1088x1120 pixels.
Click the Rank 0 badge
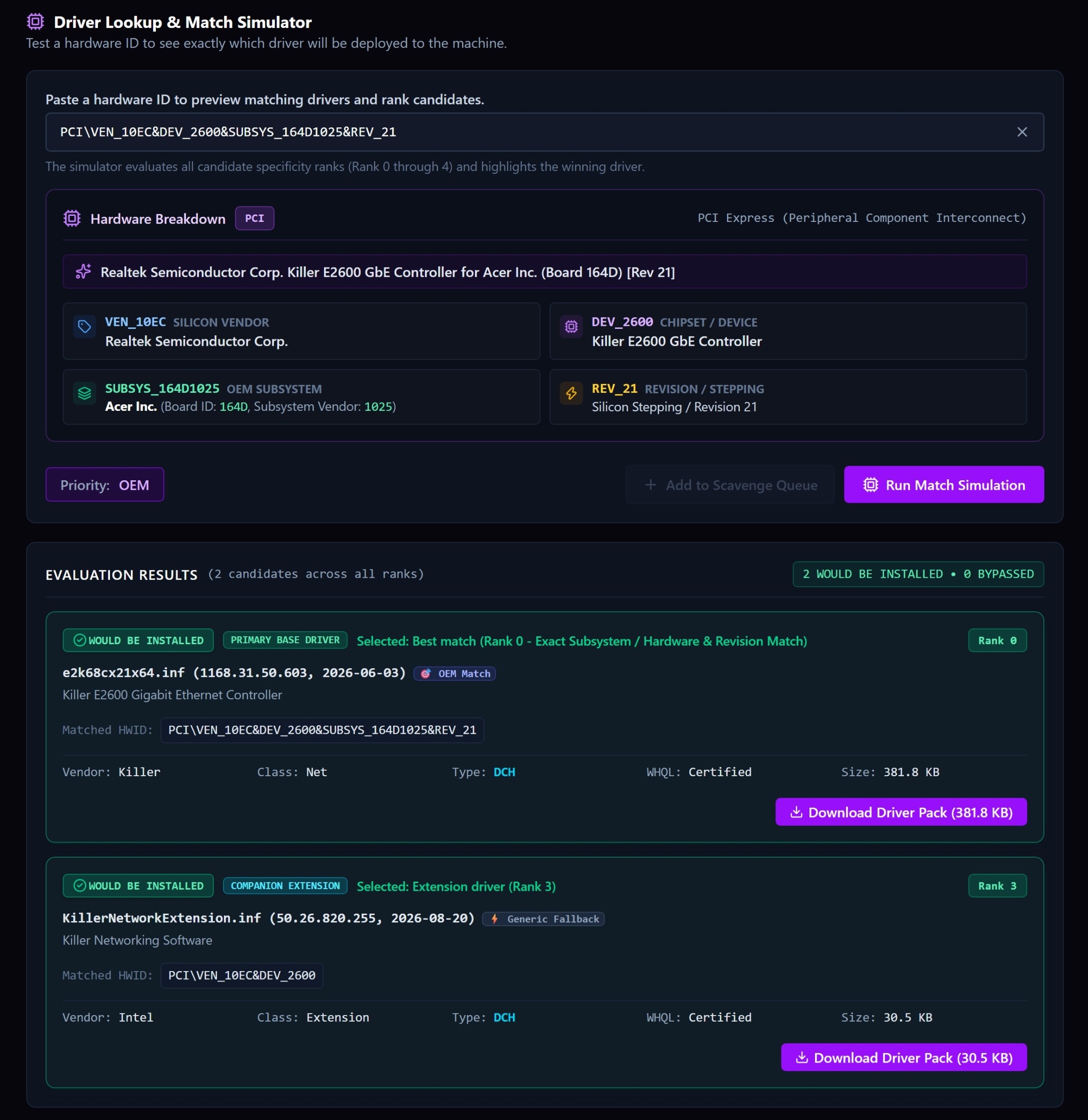997,640
